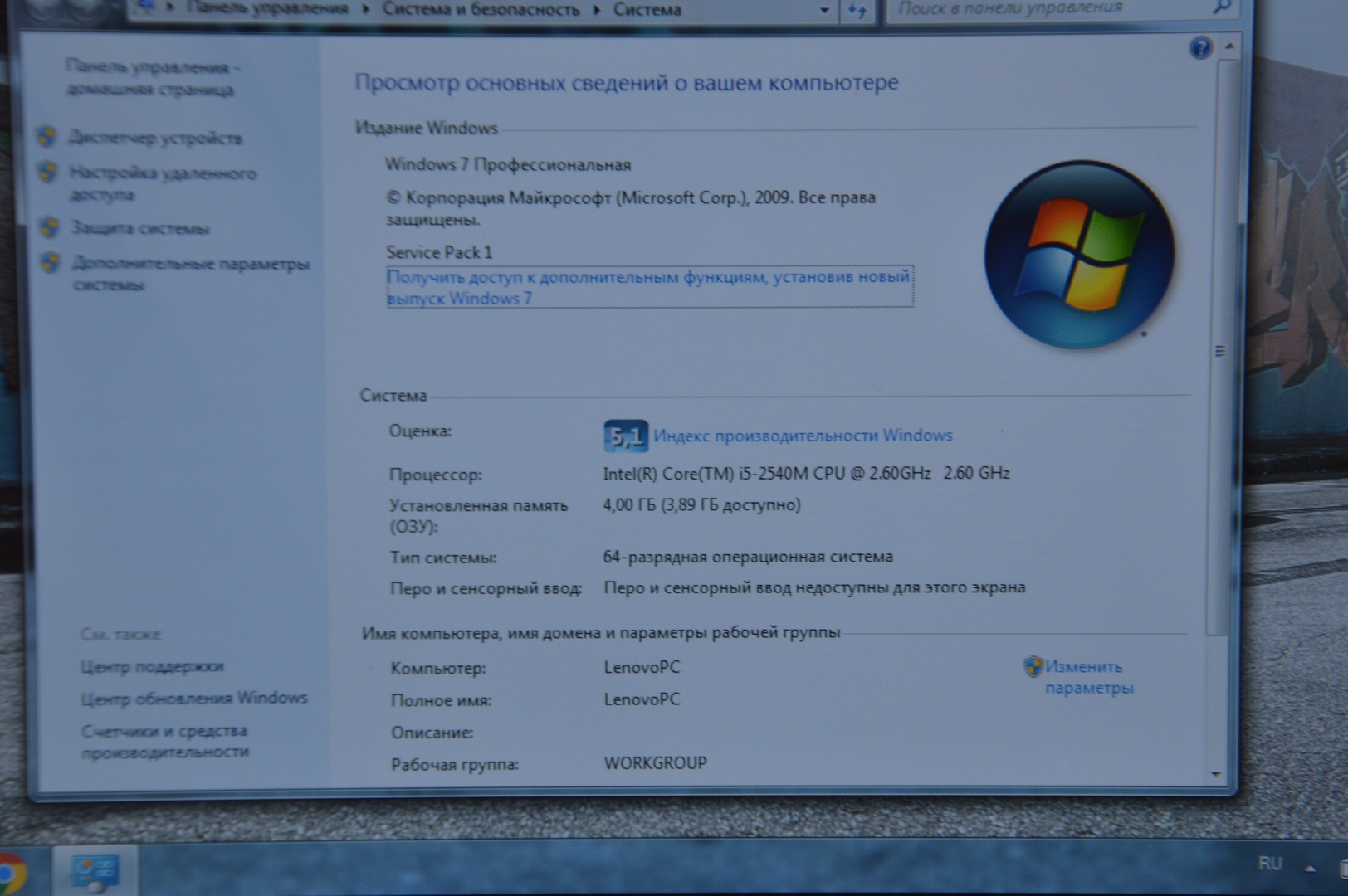Click the 5,1 performance score badge
This screenshot has height=896, width=1348.
click(x=625, y=436)
